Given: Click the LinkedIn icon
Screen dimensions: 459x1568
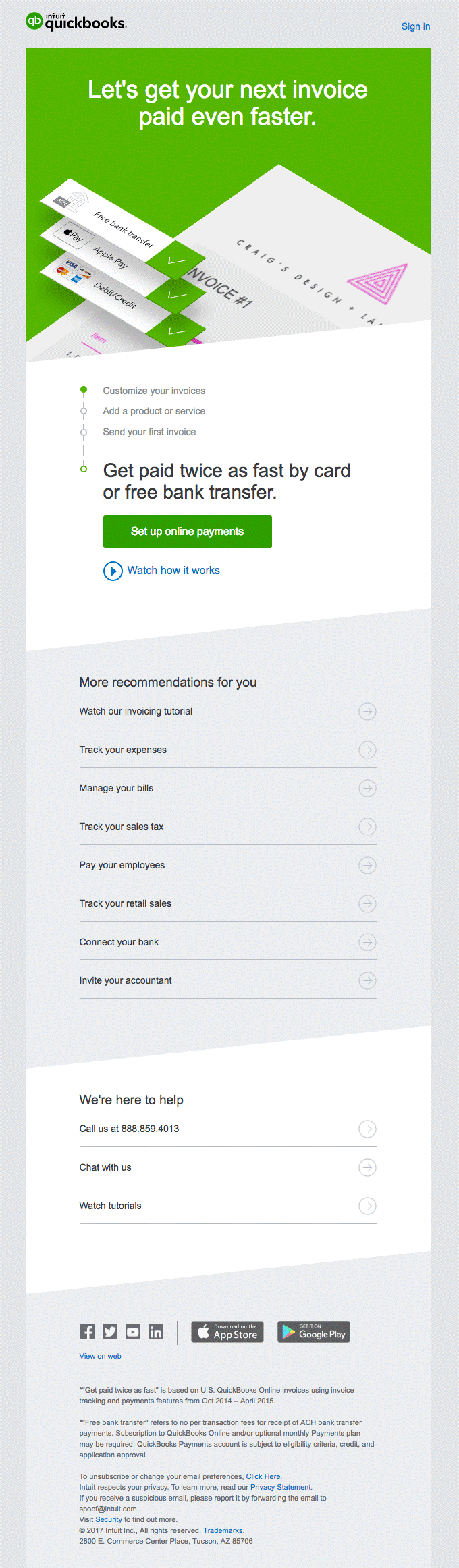Looking at the screenshot, I should (156, 1331).
